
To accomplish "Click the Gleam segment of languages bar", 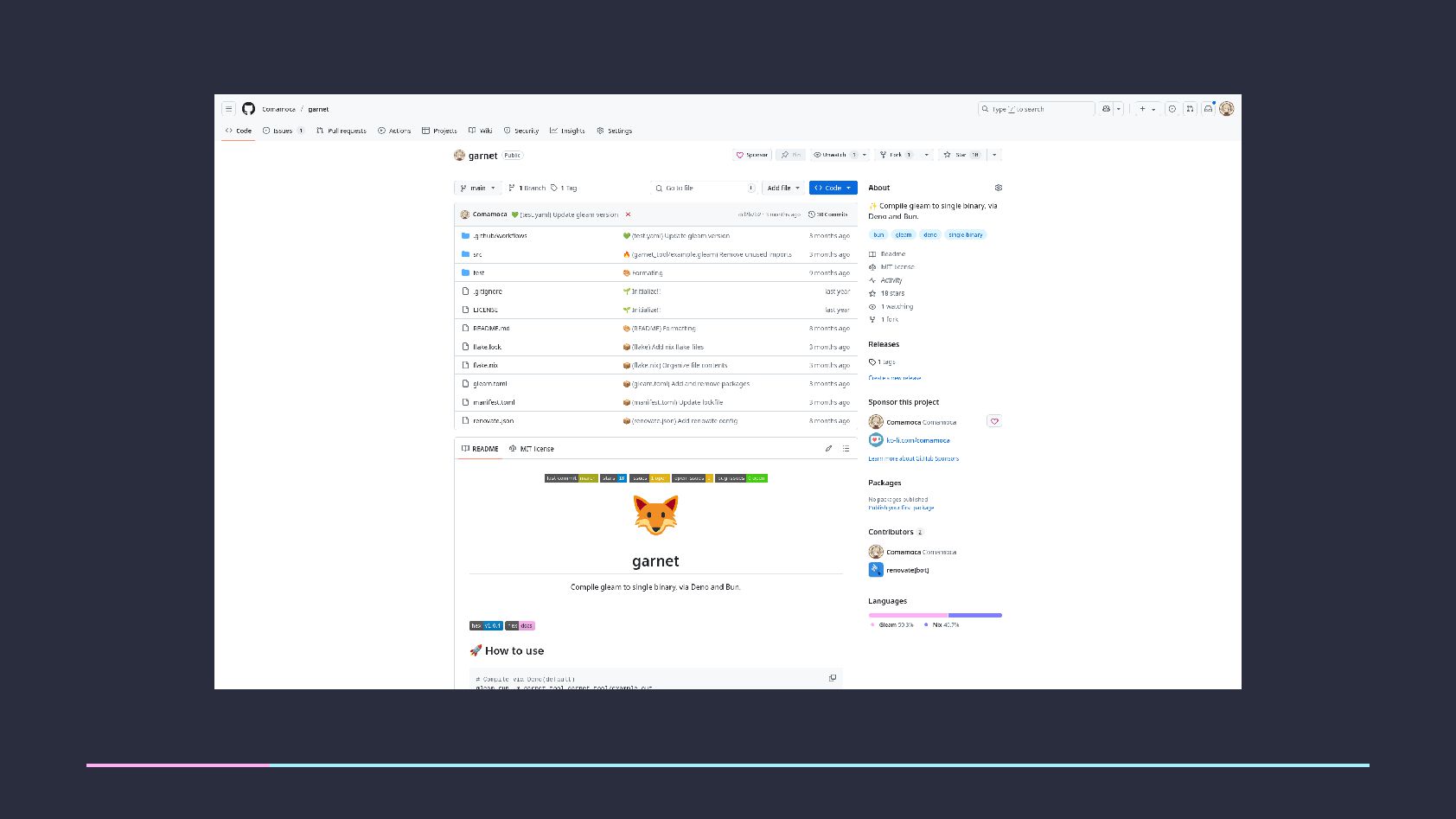I will pos(908,615).
